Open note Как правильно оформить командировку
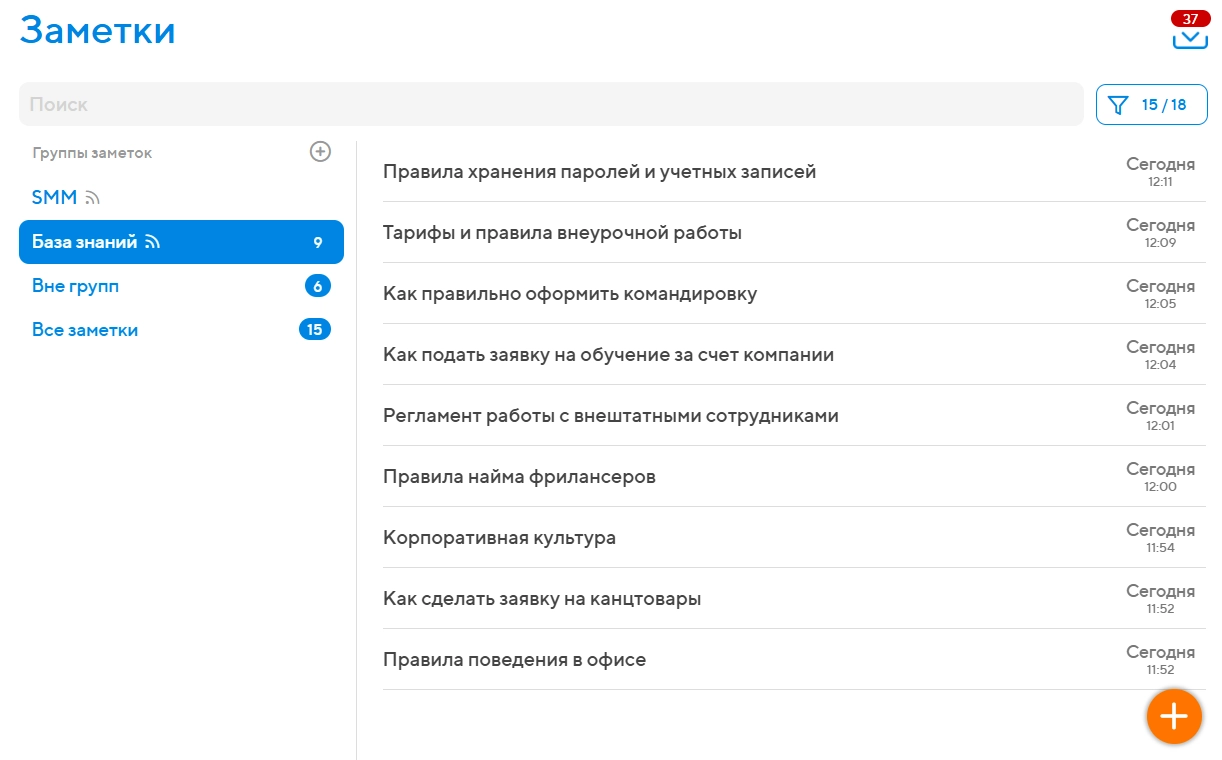The width and height of the screenshot is (1222, 760). [x=794, y=293]
